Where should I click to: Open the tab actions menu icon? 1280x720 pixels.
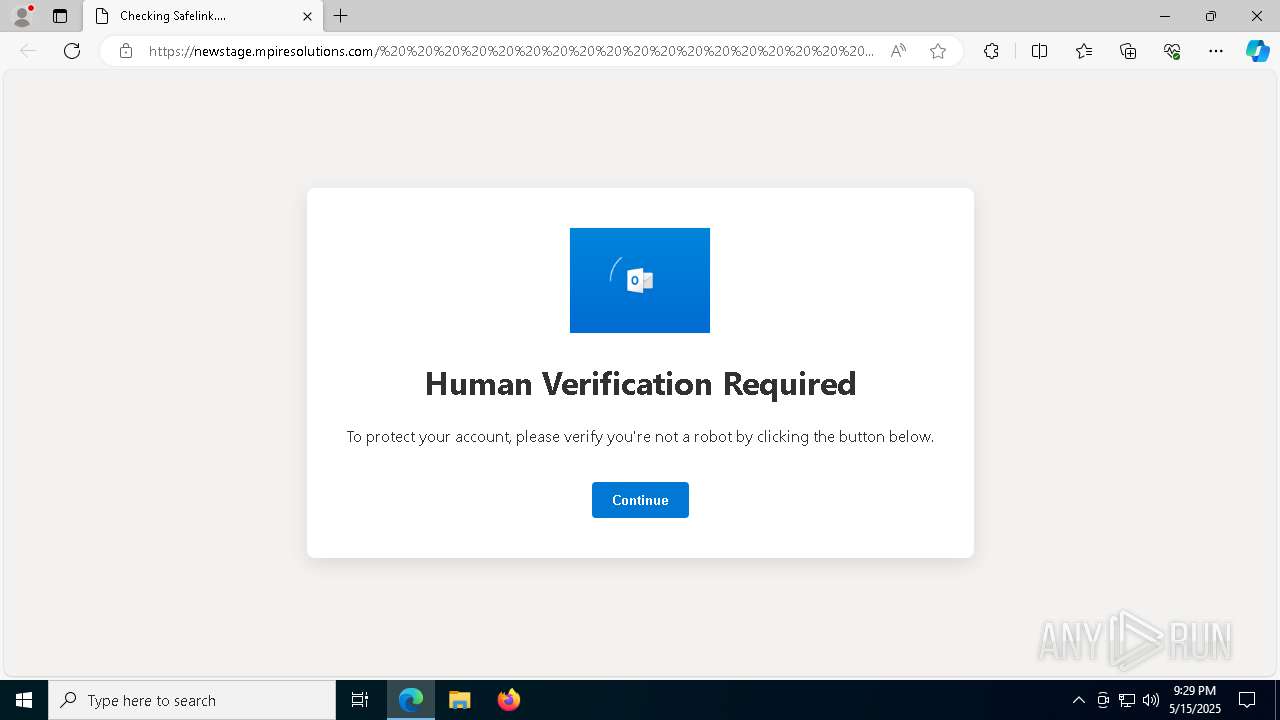click(x=60, y=16)
